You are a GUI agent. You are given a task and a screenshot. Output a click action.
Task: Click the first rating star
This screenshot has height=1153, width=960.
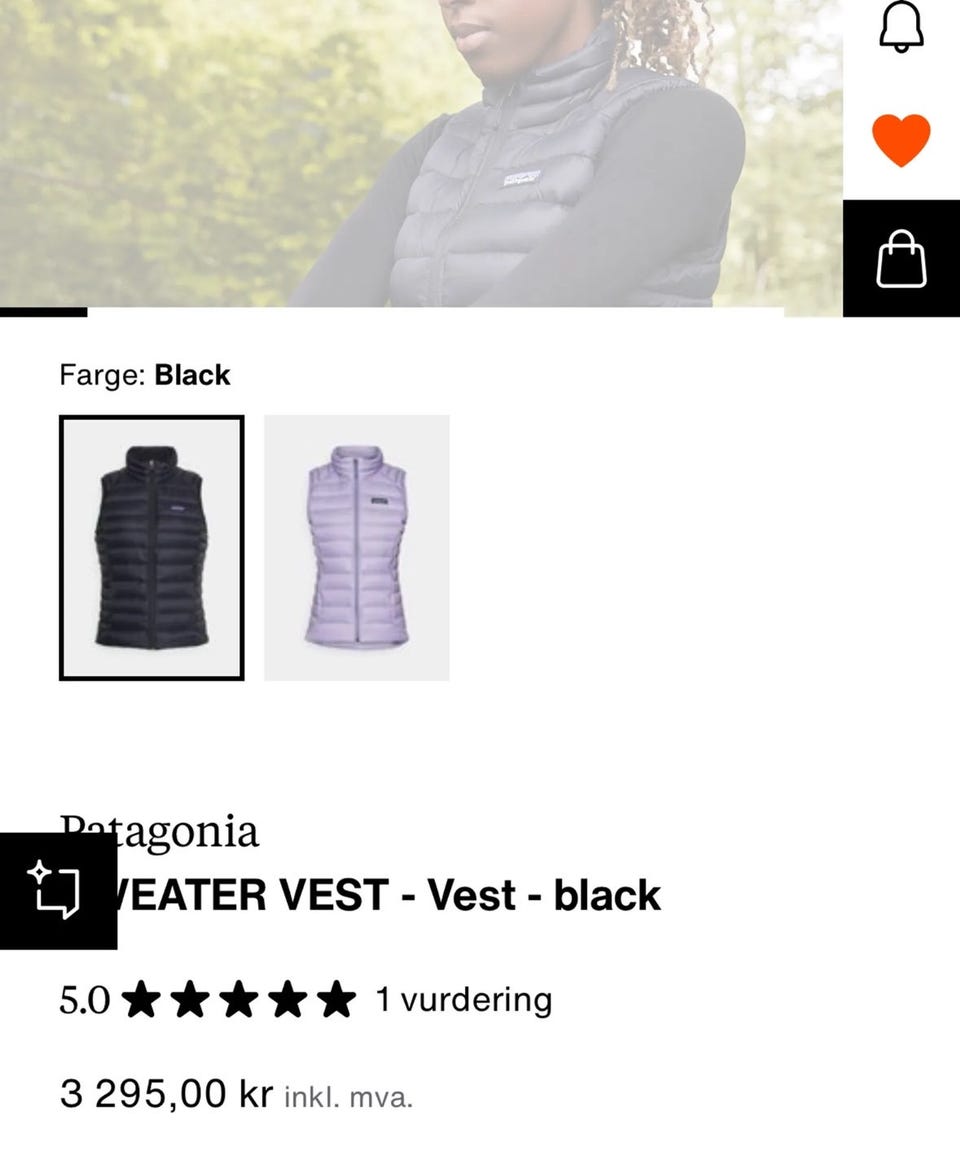point(141,999)
